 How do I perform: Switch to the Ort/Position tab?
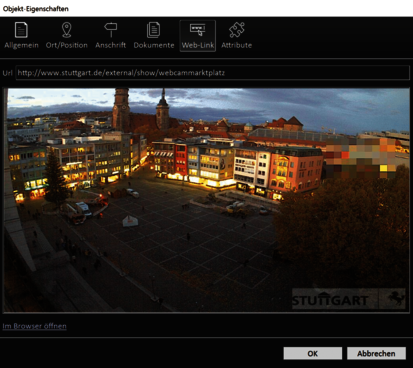67,36
